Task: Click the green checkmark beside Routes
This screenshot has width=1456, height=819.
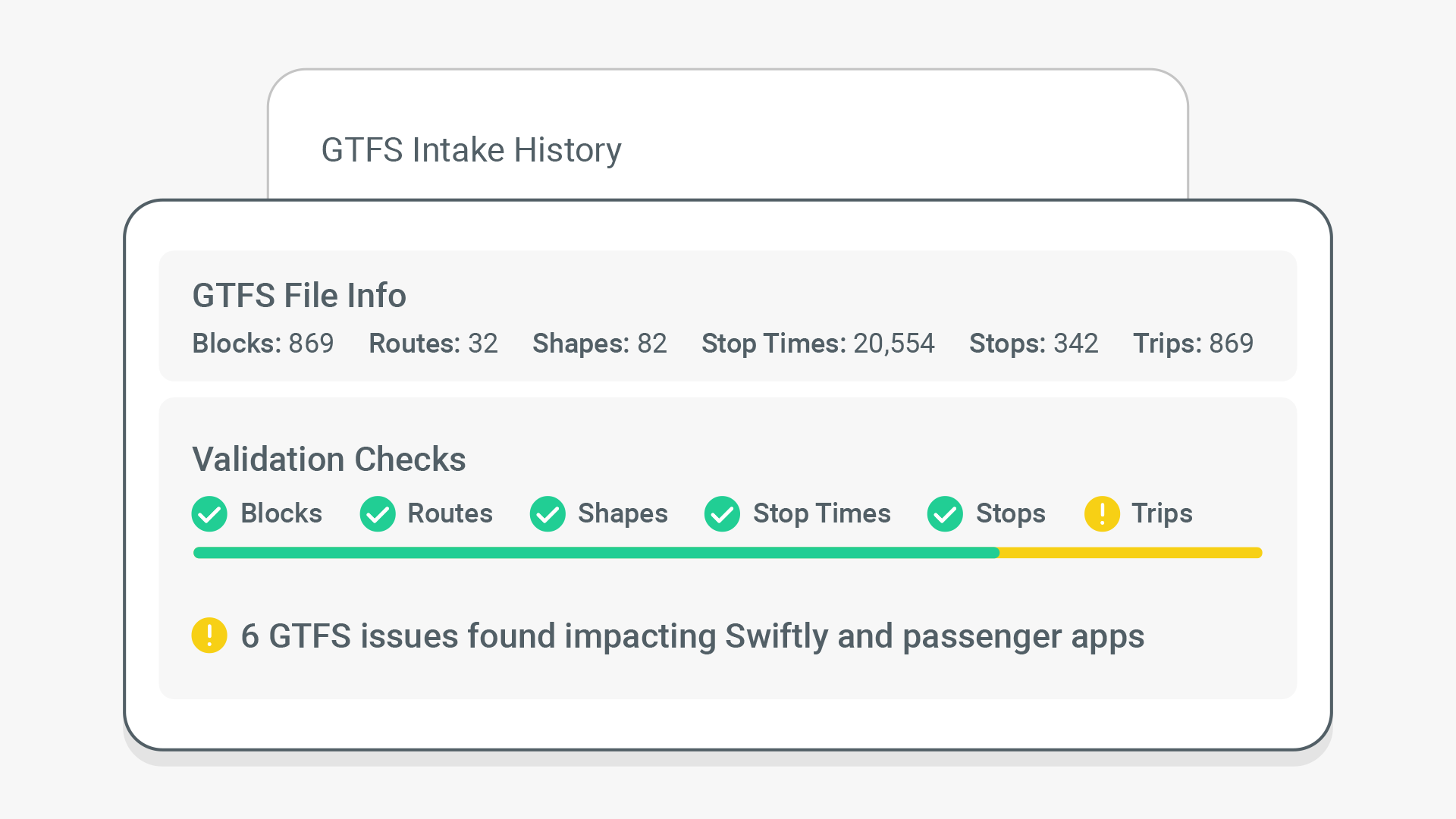Action: [378, 514]
